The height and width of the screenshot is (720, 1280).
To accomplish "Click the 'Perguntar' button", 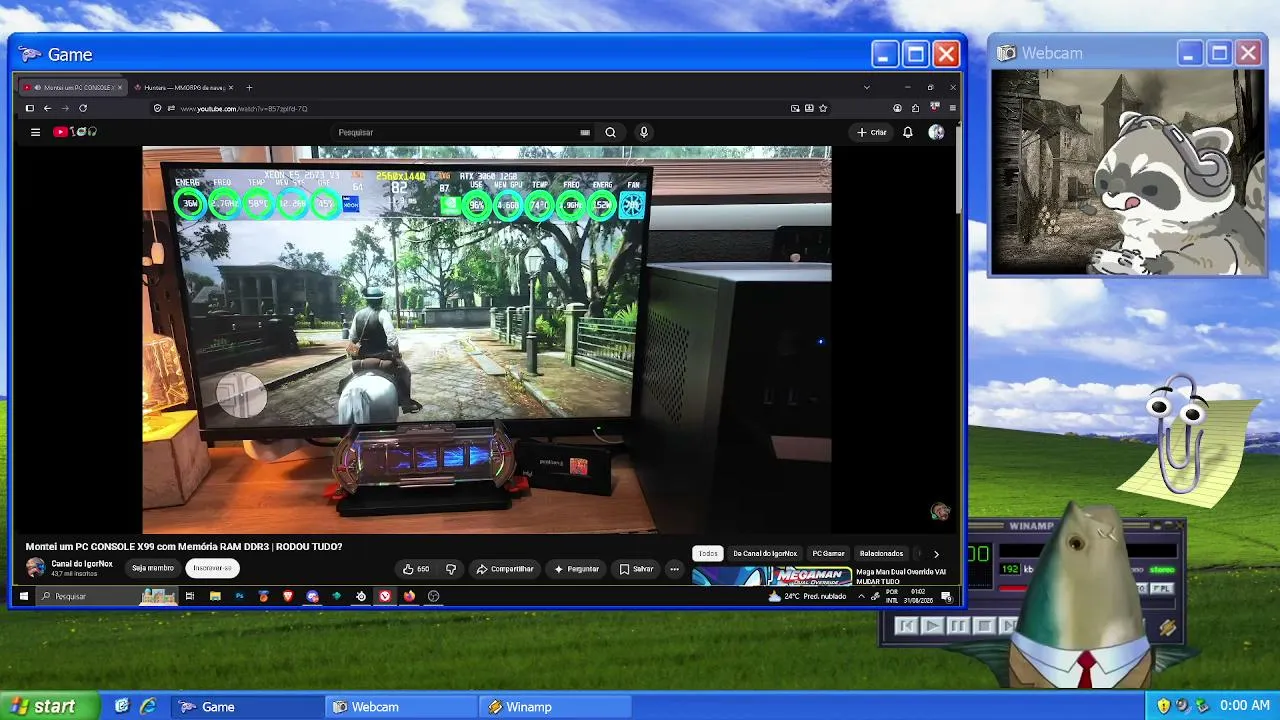I will pyautogui.click(x=577, y=569).
